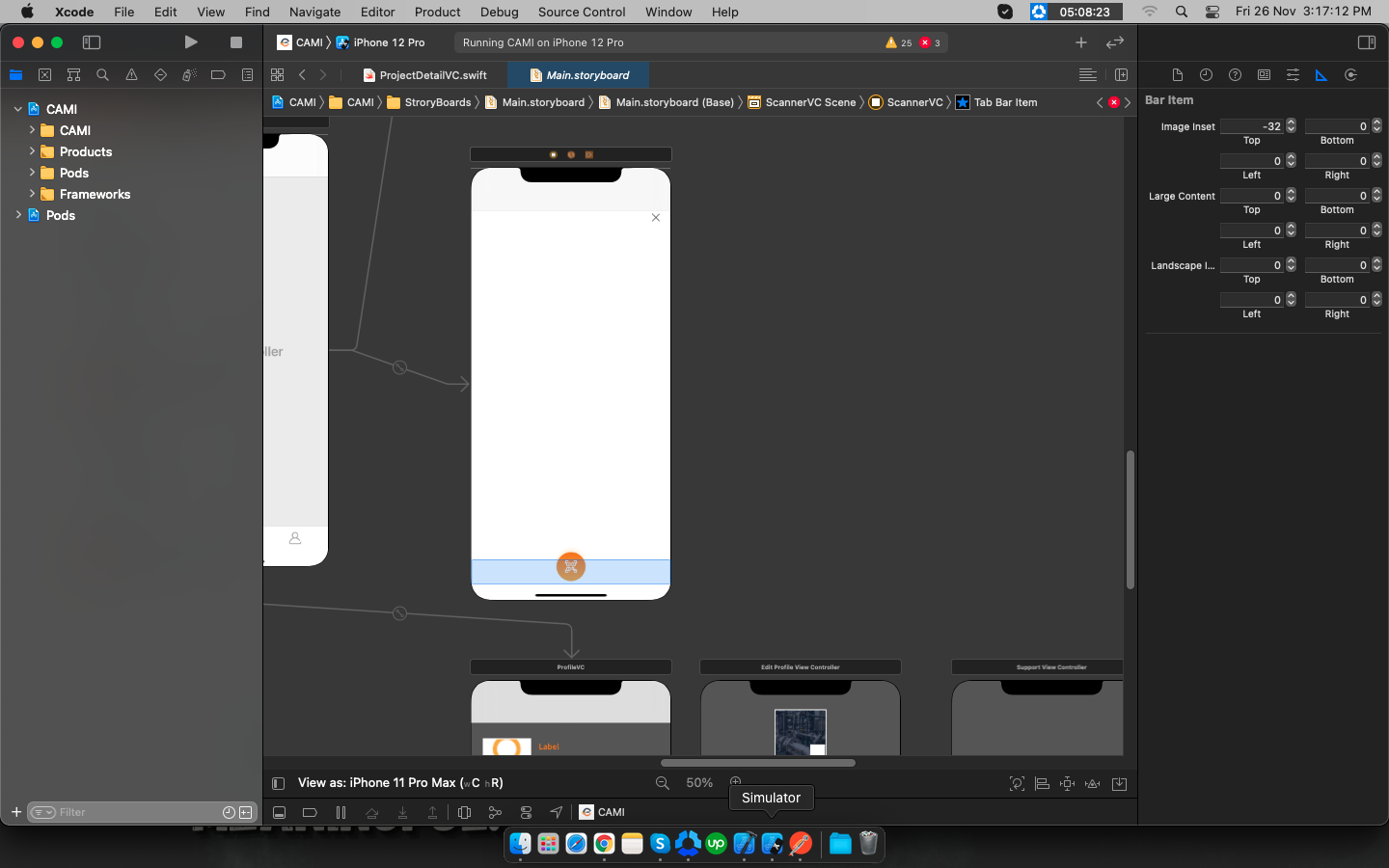The image size is (1389, 868).
Task: Toggle the inspectors panel button
Action: tap(1367, 42)
